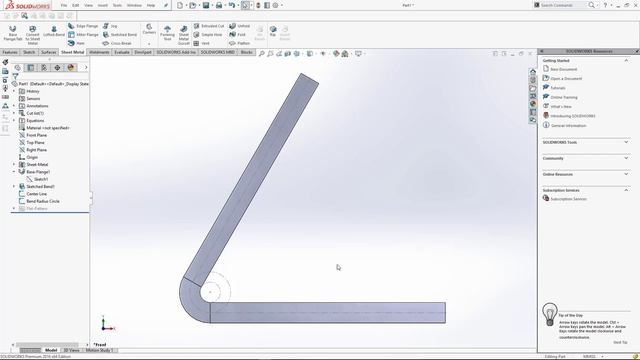Click the Unfold tool
This screenshot has width=640, height=360.
(x=240, y=26)
